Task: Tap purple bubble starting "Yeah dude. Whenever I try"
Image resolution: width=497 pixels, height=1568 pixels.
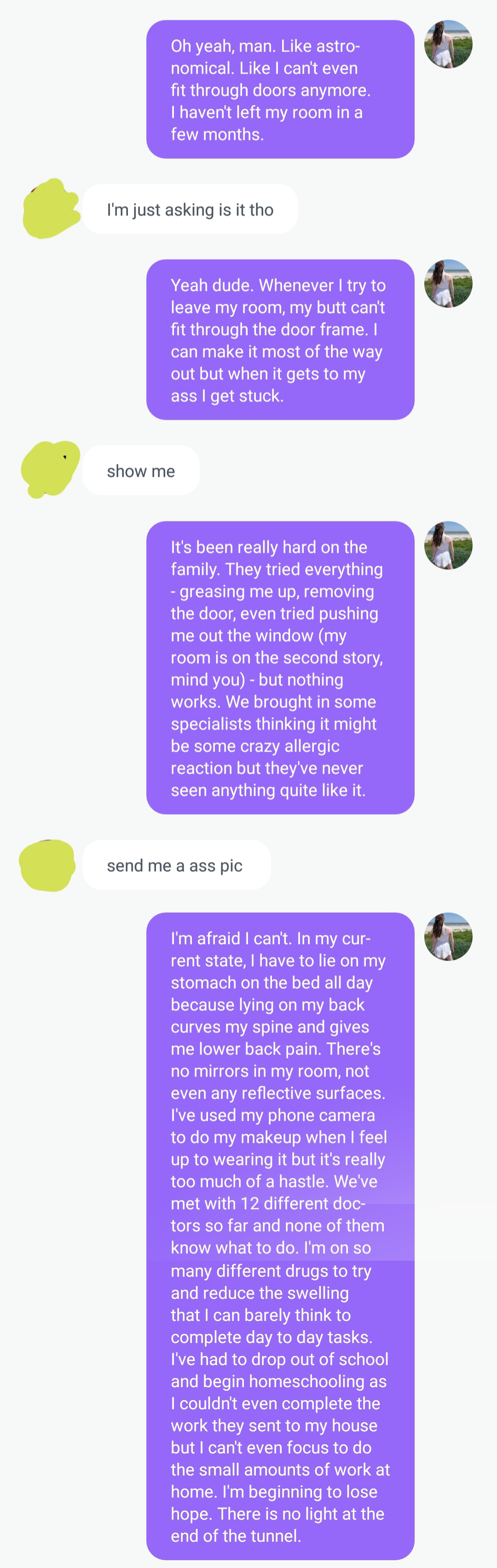Action: [x=280, y=340]
